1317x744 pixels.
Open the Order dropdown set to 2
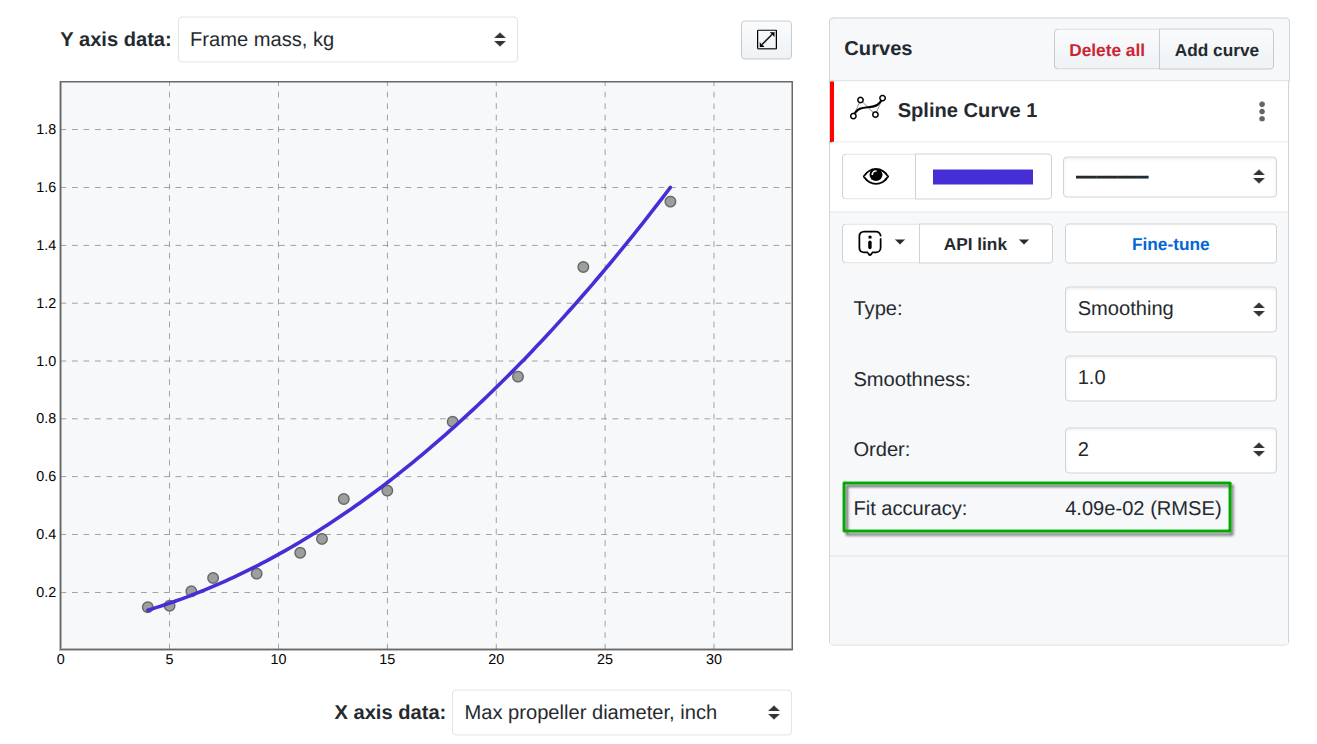(x=1170, y=450)
